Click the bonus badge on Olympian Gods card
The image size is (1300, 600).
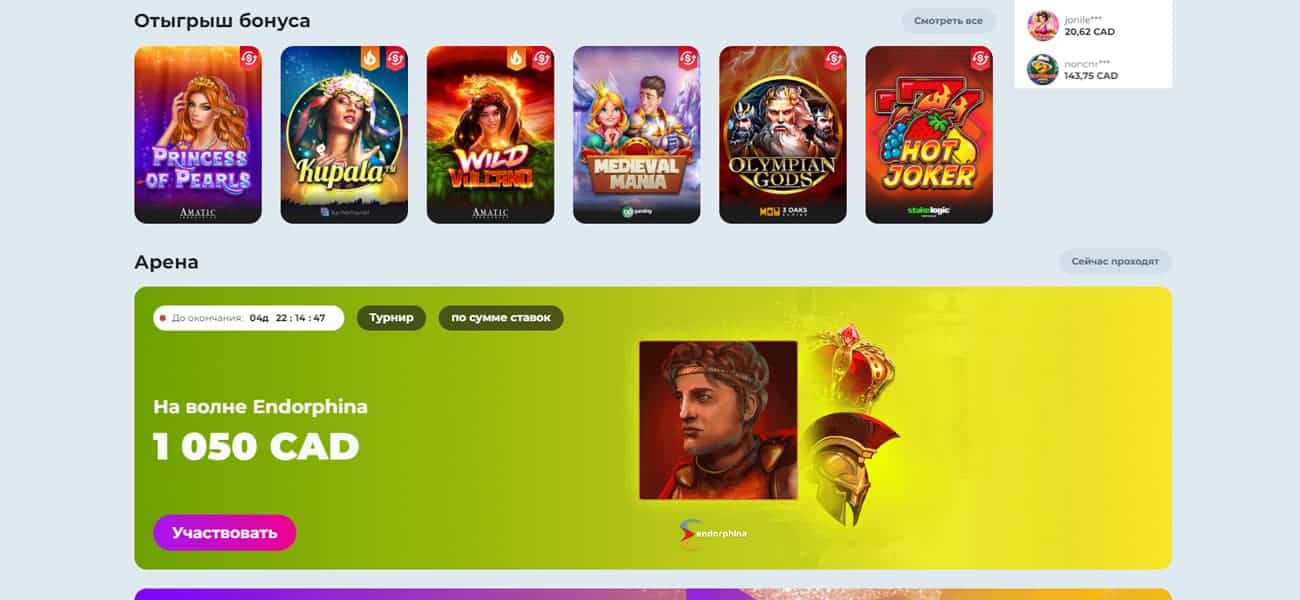834,59
